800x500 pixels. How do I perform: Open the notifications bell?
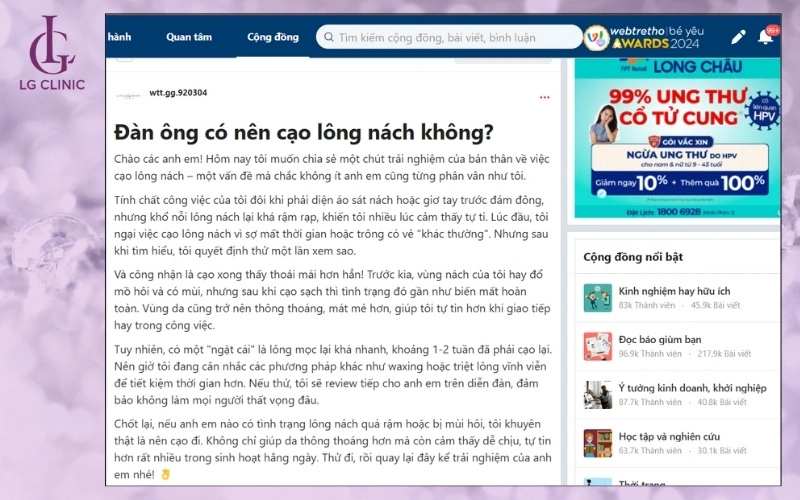click(765, 37)
